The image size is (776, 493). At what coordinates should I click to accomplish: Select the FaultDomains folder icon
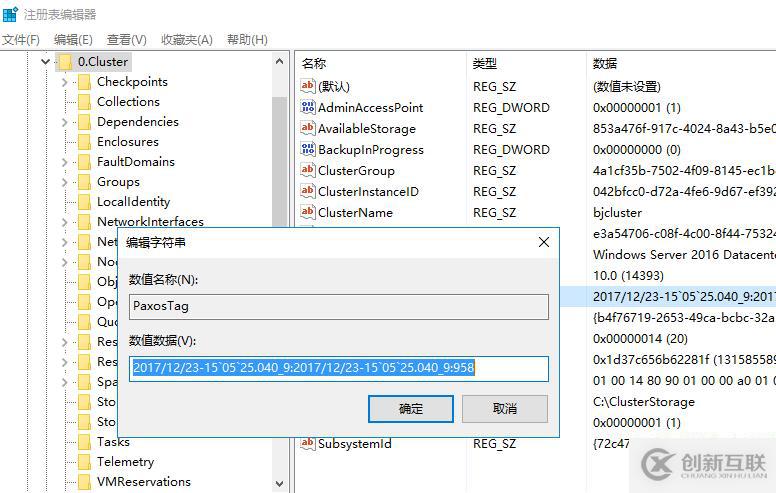tap(84, 162)
